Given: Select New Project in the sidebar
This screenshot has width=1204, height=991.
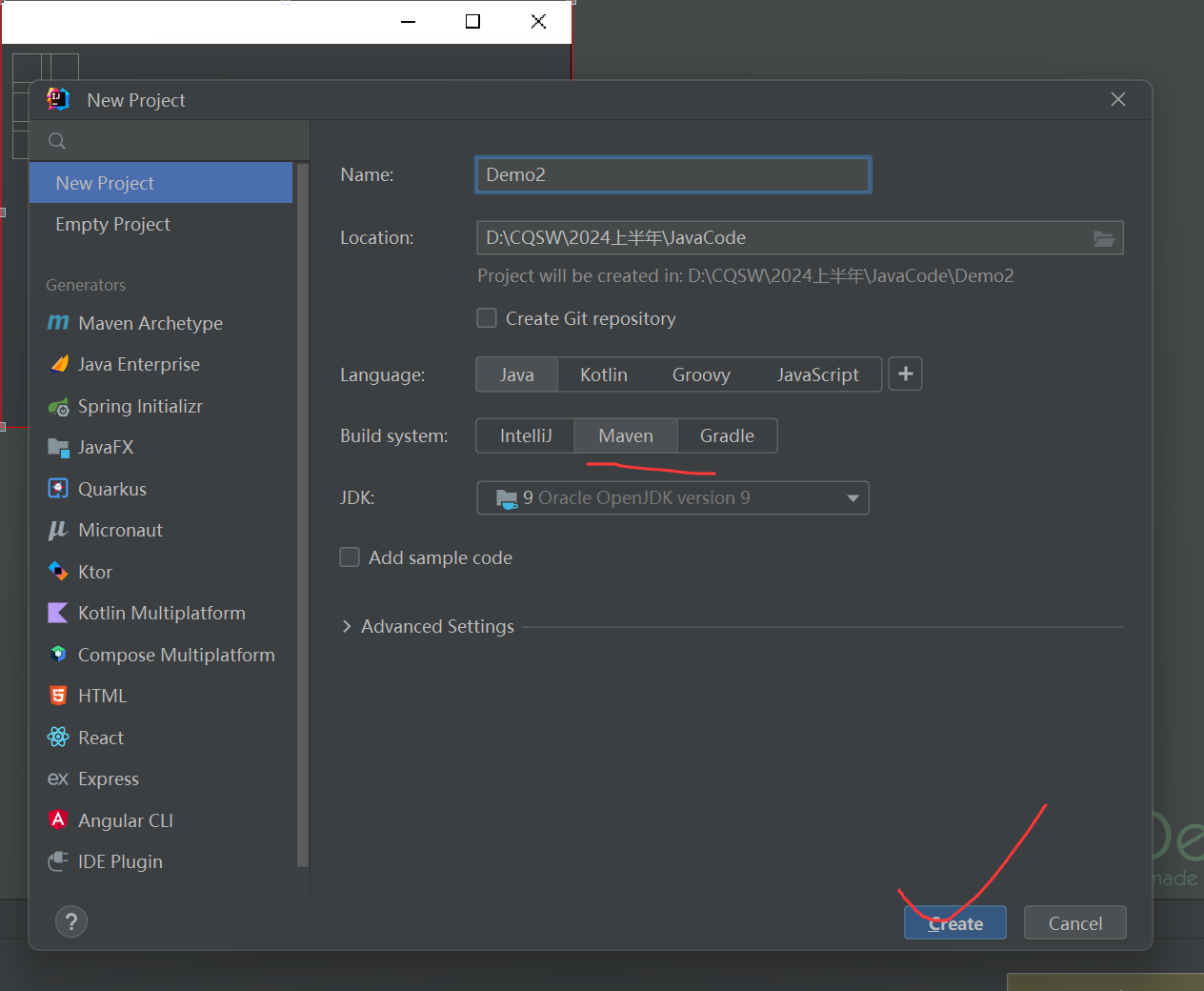Looking at the screenshot, I should (161, 183).
